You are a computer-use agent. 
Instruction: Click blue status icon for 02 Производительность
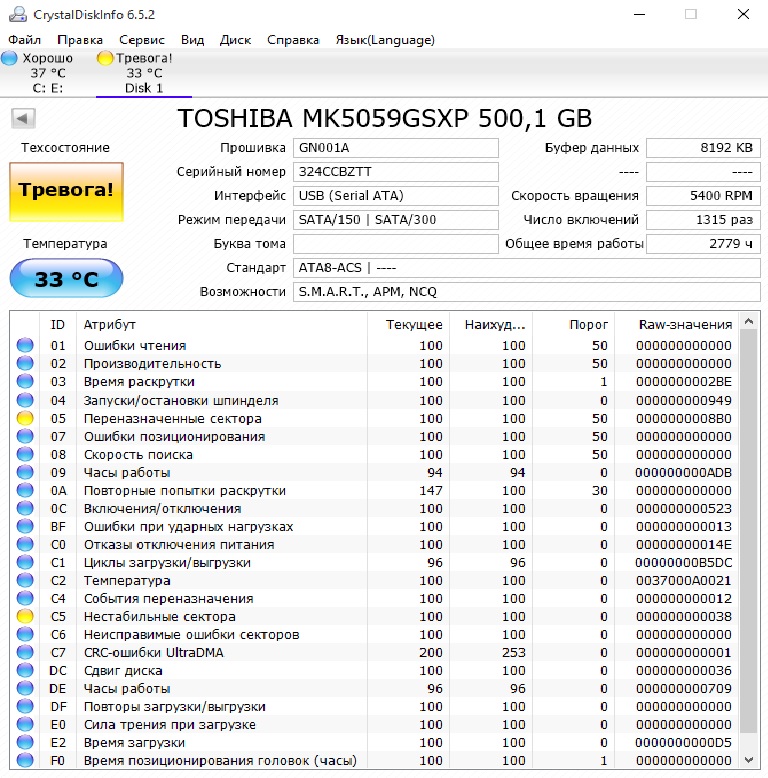click(25, 363)
